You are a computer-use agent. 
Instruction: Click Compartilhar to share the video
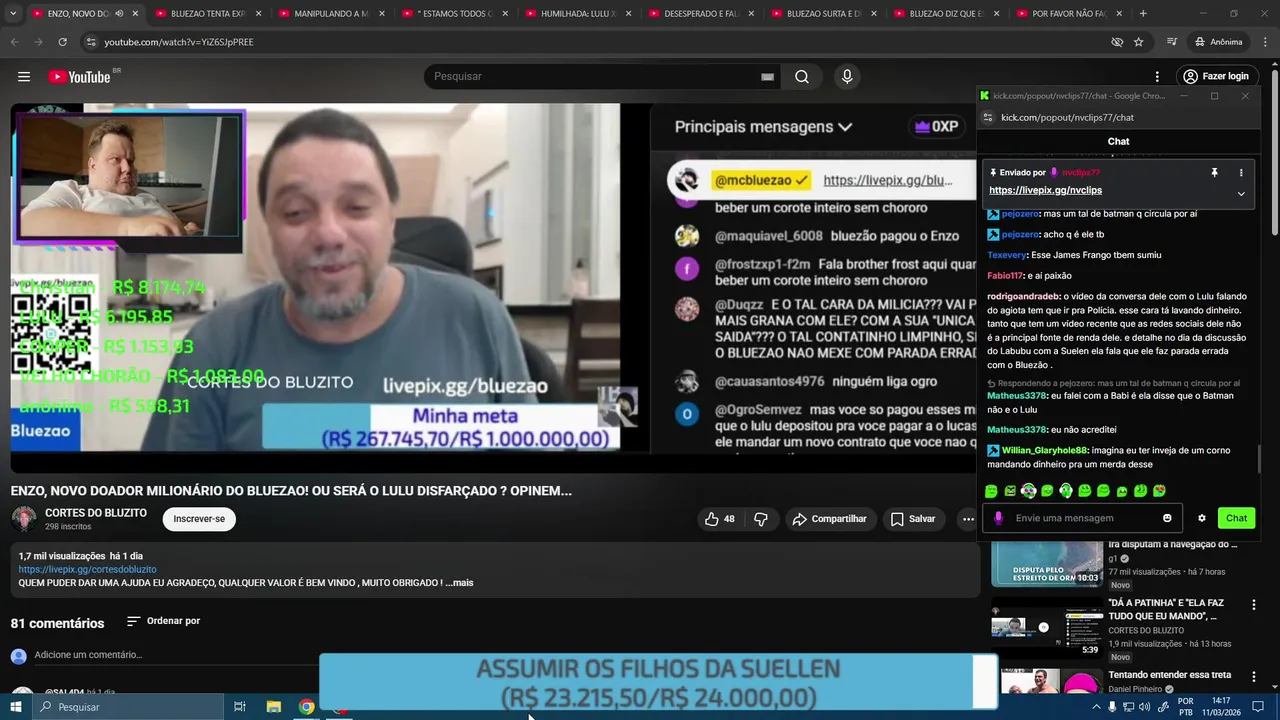click(x=829, y=519)
